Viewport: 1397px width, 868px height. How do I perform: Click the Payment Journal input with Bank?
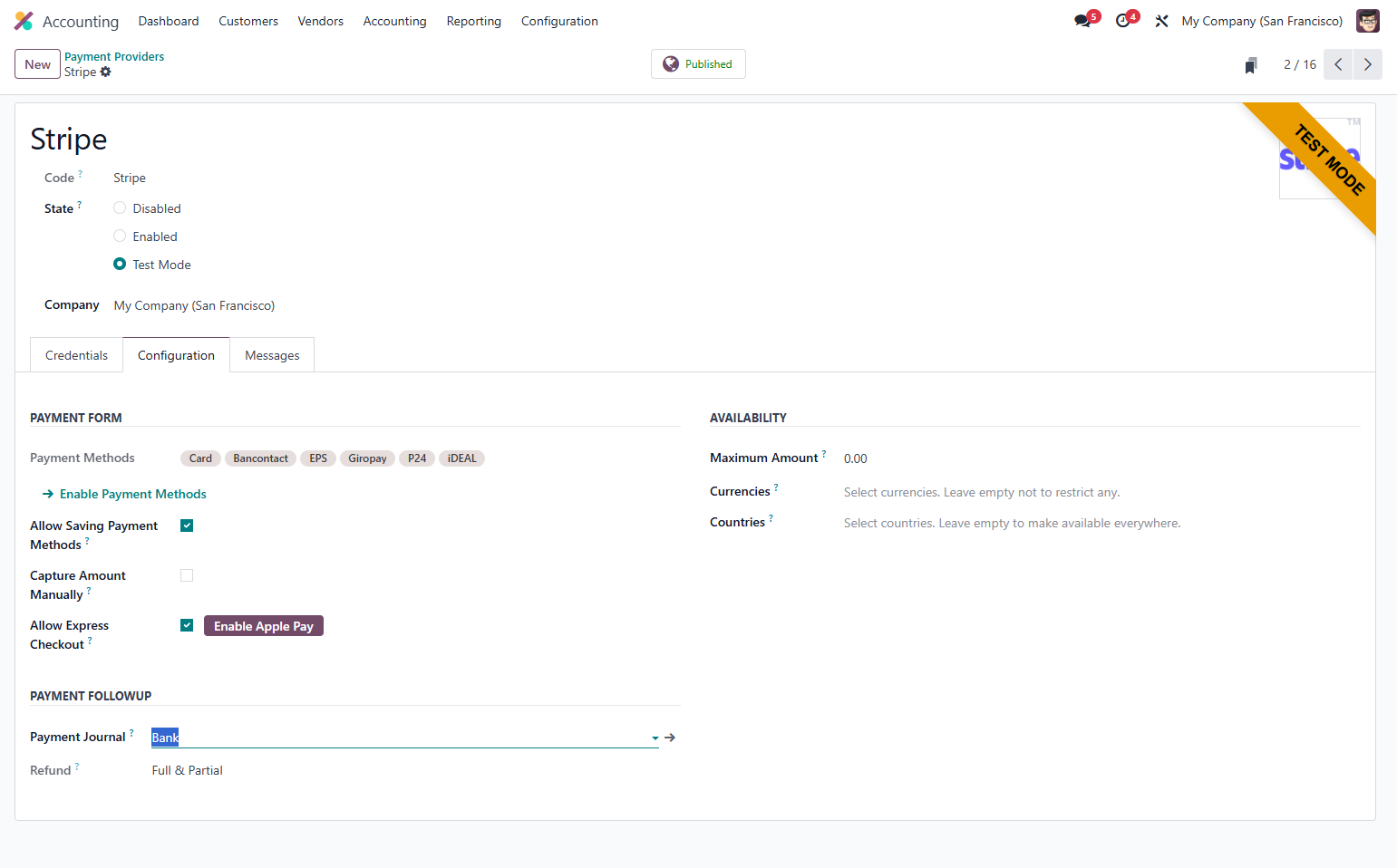point(399,738)
